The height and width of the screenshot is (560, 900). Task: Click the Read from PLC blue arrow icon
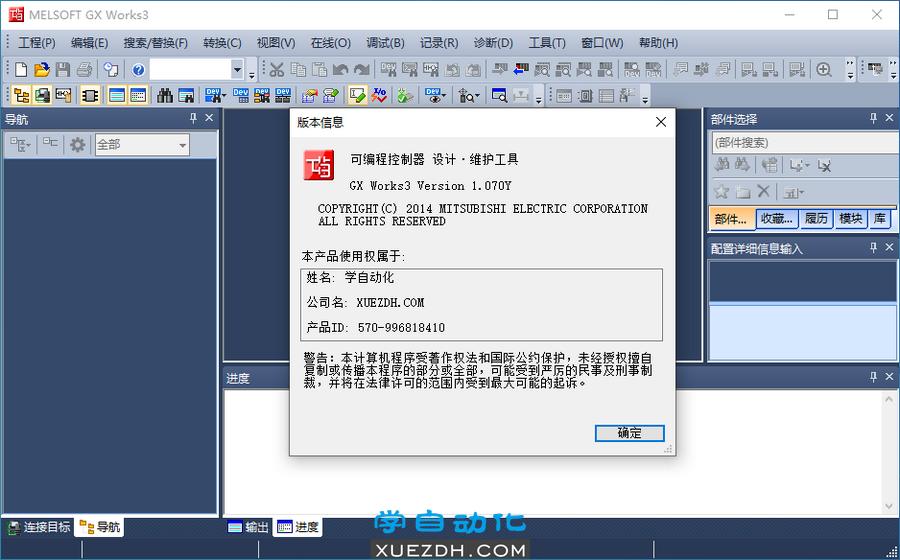[x=521, y=69]
